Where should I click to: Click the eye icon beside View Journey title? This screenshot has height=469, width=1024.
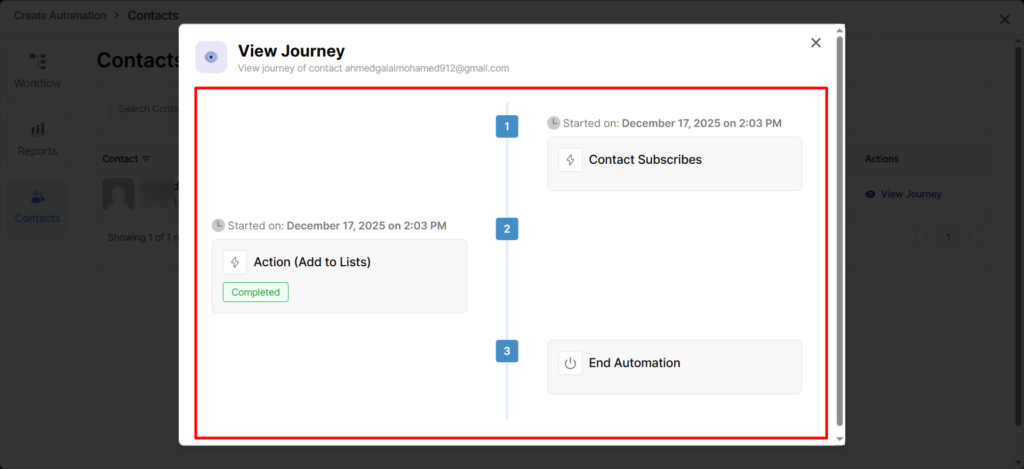coord(211,57)
